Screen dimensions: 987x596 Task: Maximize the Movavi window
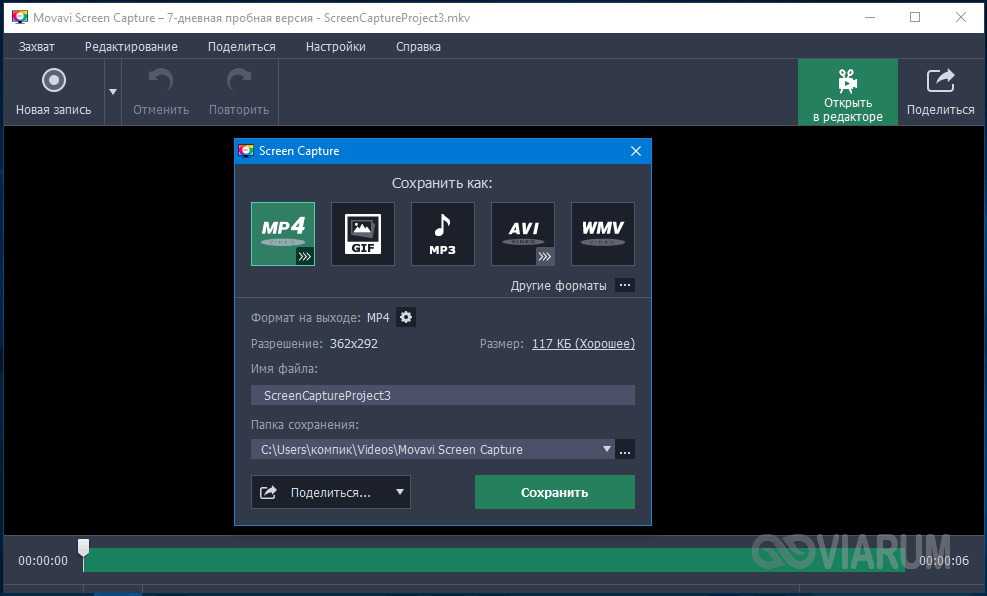pyautogui.click(x=915, y=17)
